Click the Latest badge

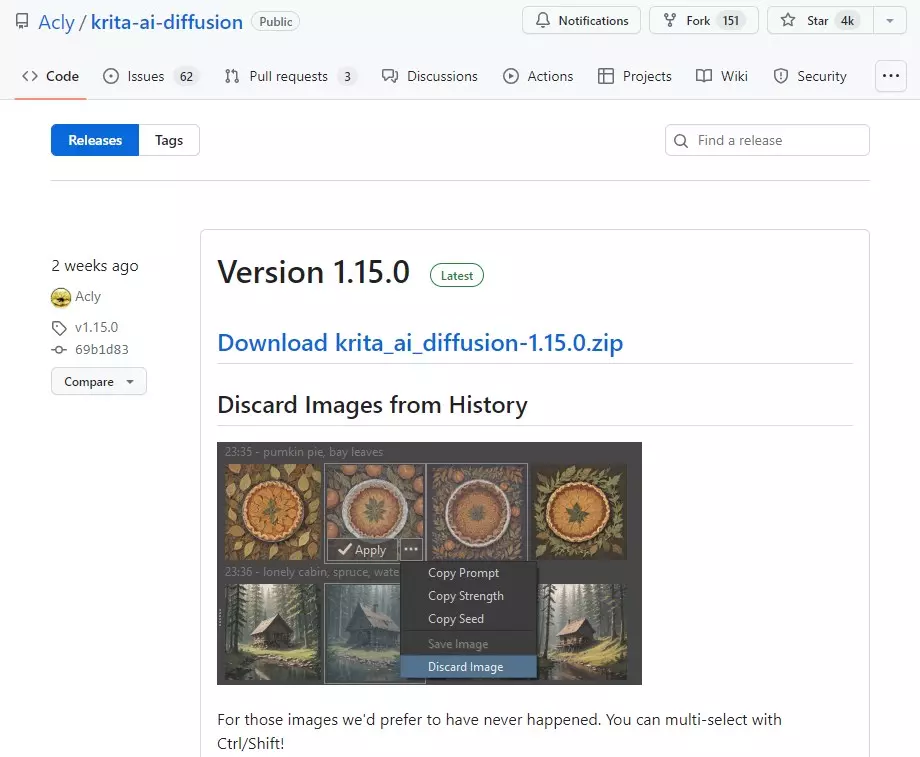point(456,275)
